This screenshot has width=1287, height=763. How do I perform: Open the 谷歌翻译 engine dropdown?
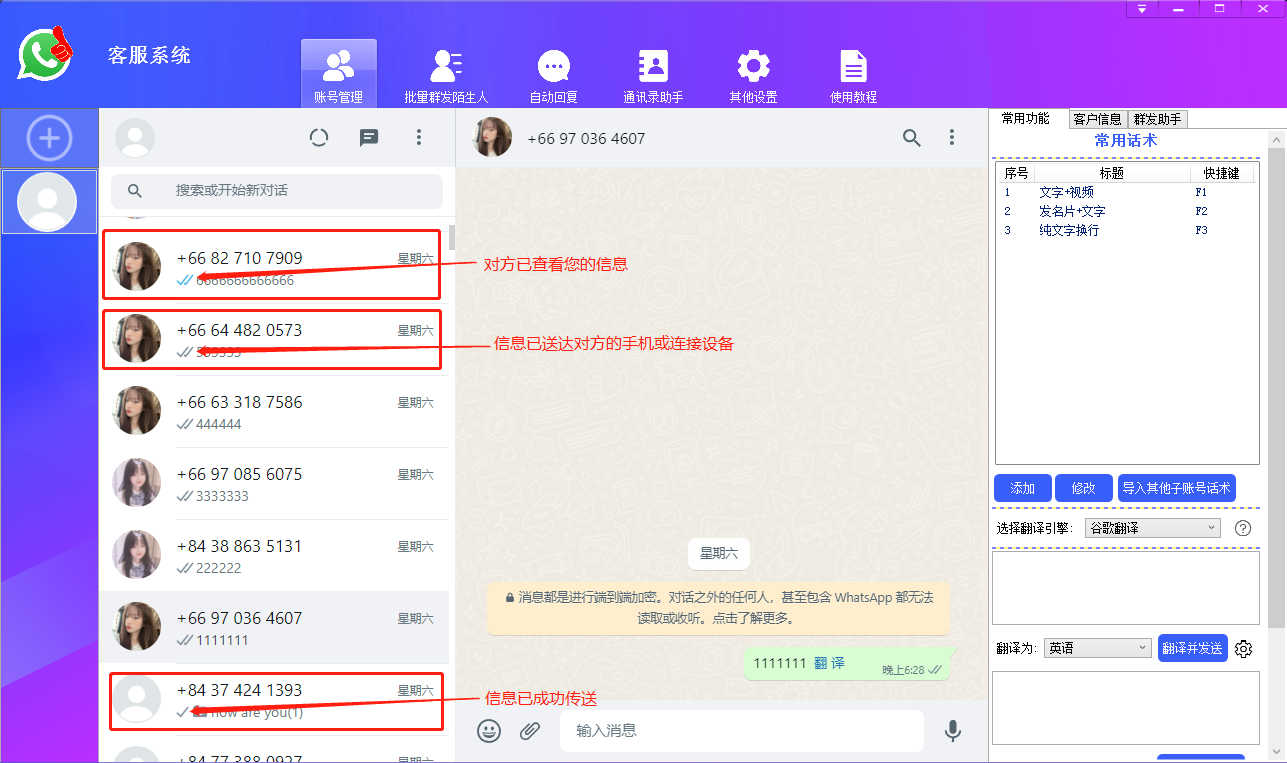1152,528
